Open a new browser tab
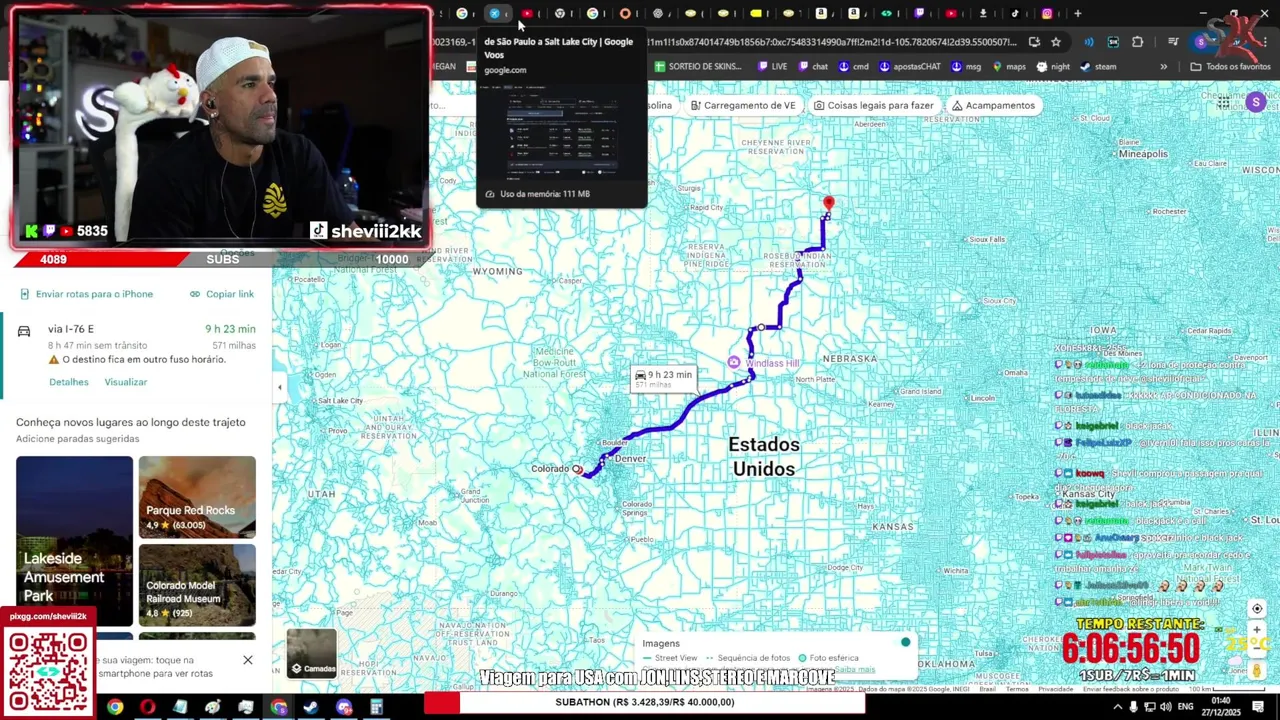This screenshot has width=1280, height=720. [1077, 13]
